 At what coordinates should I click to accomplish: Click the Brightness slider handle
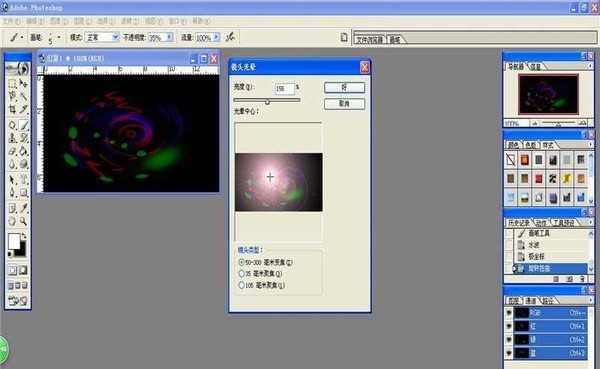pos(267,101)
